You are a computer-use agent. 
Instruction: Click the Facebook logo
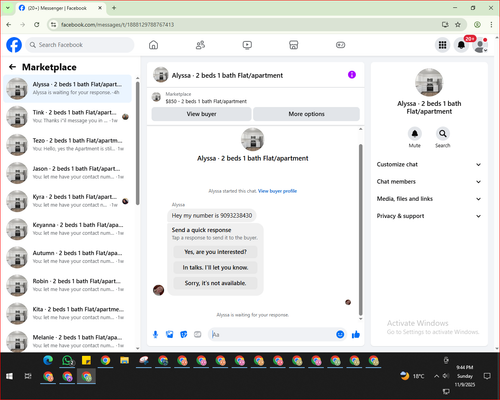(x=14, y=45)
